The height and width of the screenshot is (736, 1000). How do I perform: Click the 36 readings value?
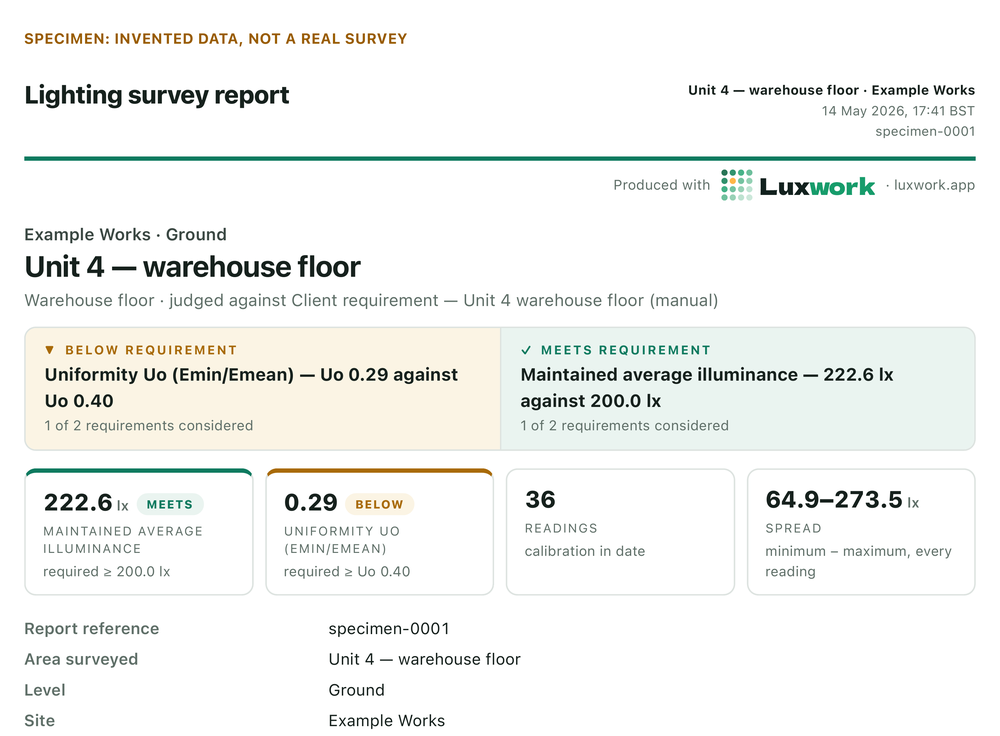(x=540, y=500)
